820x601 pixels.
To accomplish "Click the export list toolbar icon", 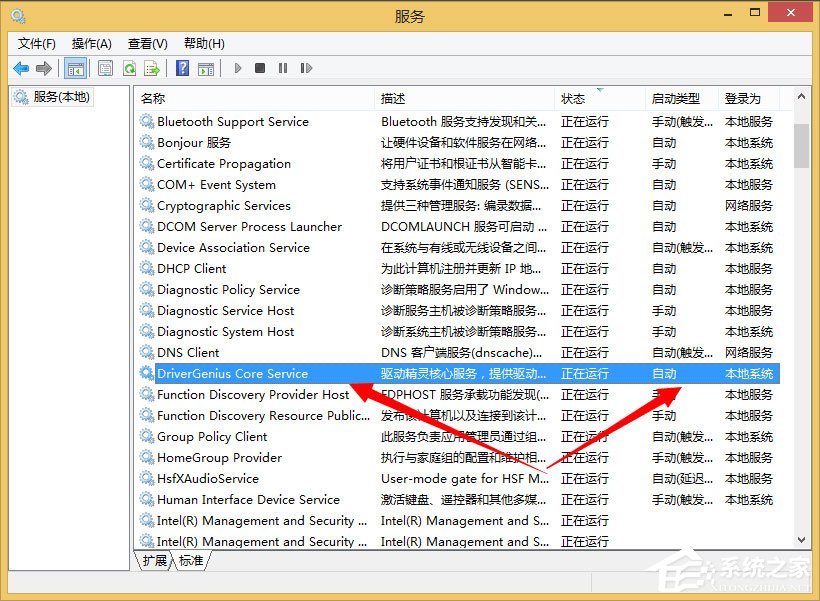I will (x=153, y=67).
